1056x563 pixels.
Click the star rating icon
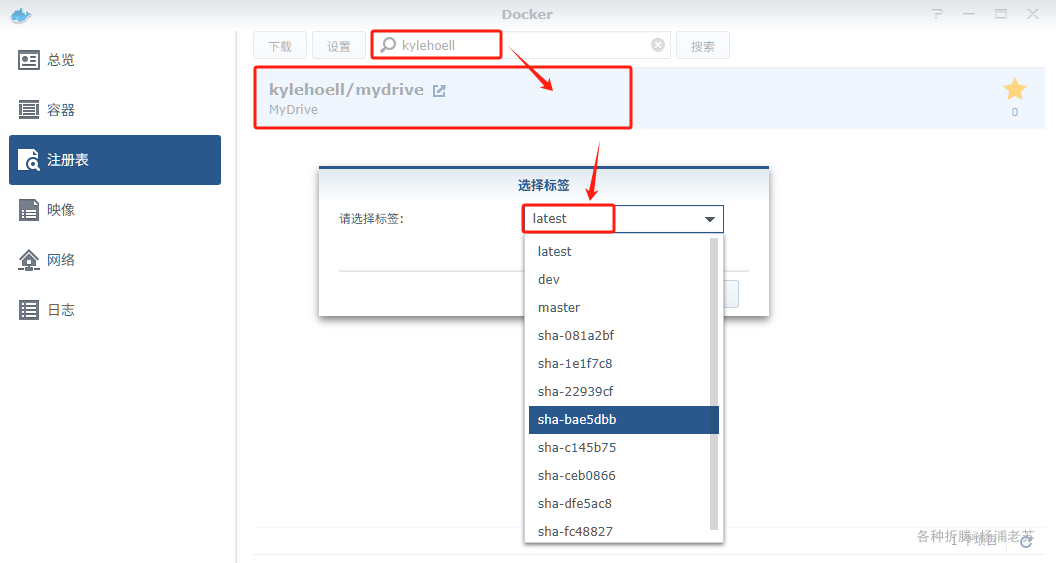click(x=1015, y=89)
